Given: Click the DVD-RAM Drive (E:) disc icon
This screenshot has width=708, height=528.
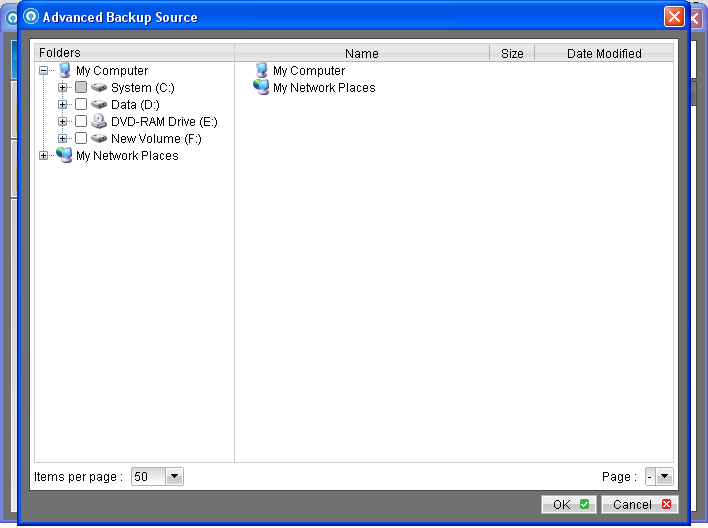Looking at the screenshot, I should click(x=99, y=122).
